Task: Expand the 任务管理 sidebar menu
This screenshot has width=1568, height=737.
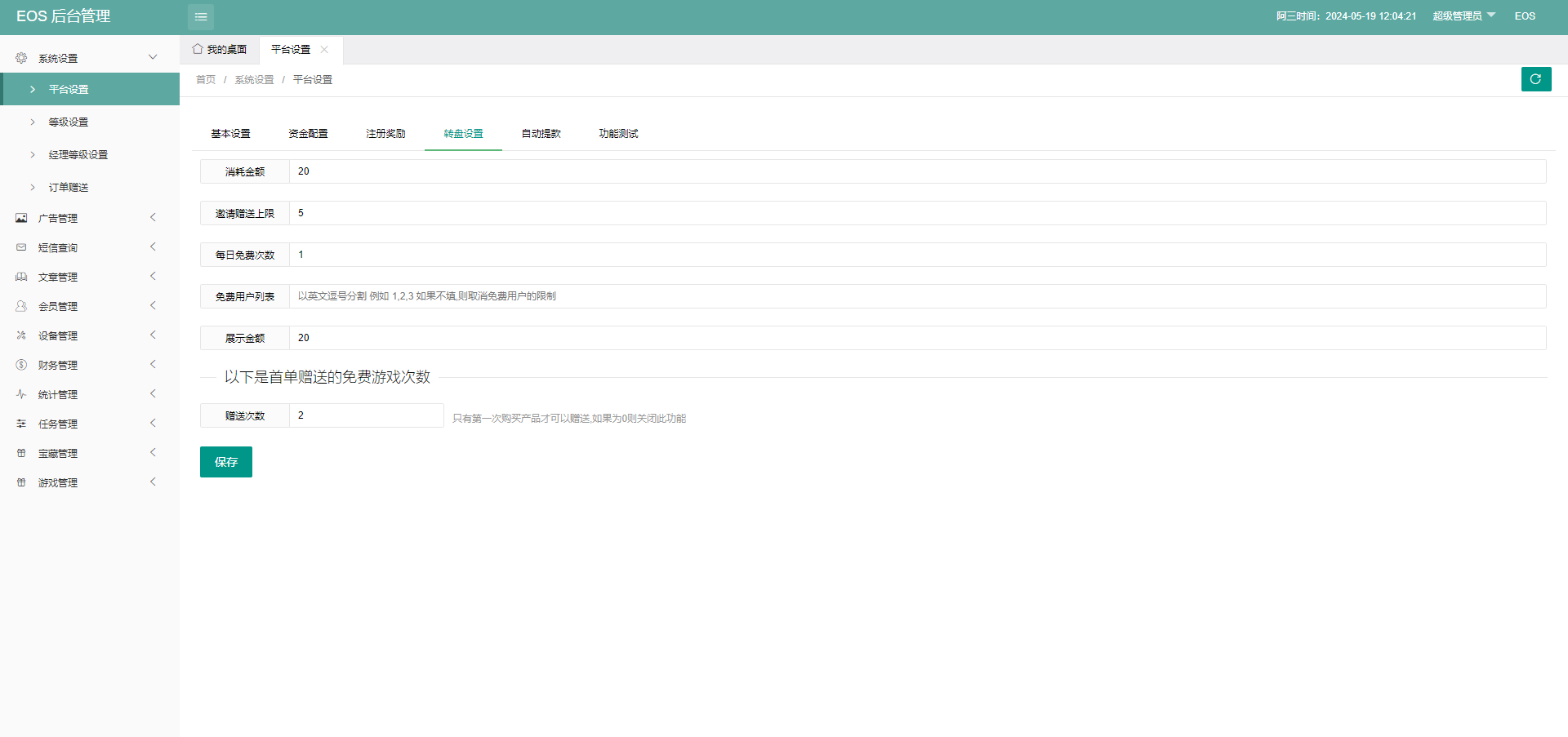Action: [x=90, y=424]
